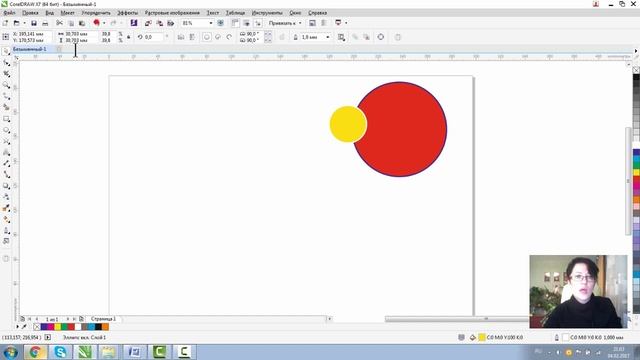Toggle show rulers button in toolbar
This screenshot has width=640, height=360.
pyautogui.click(x=235, y=23)
